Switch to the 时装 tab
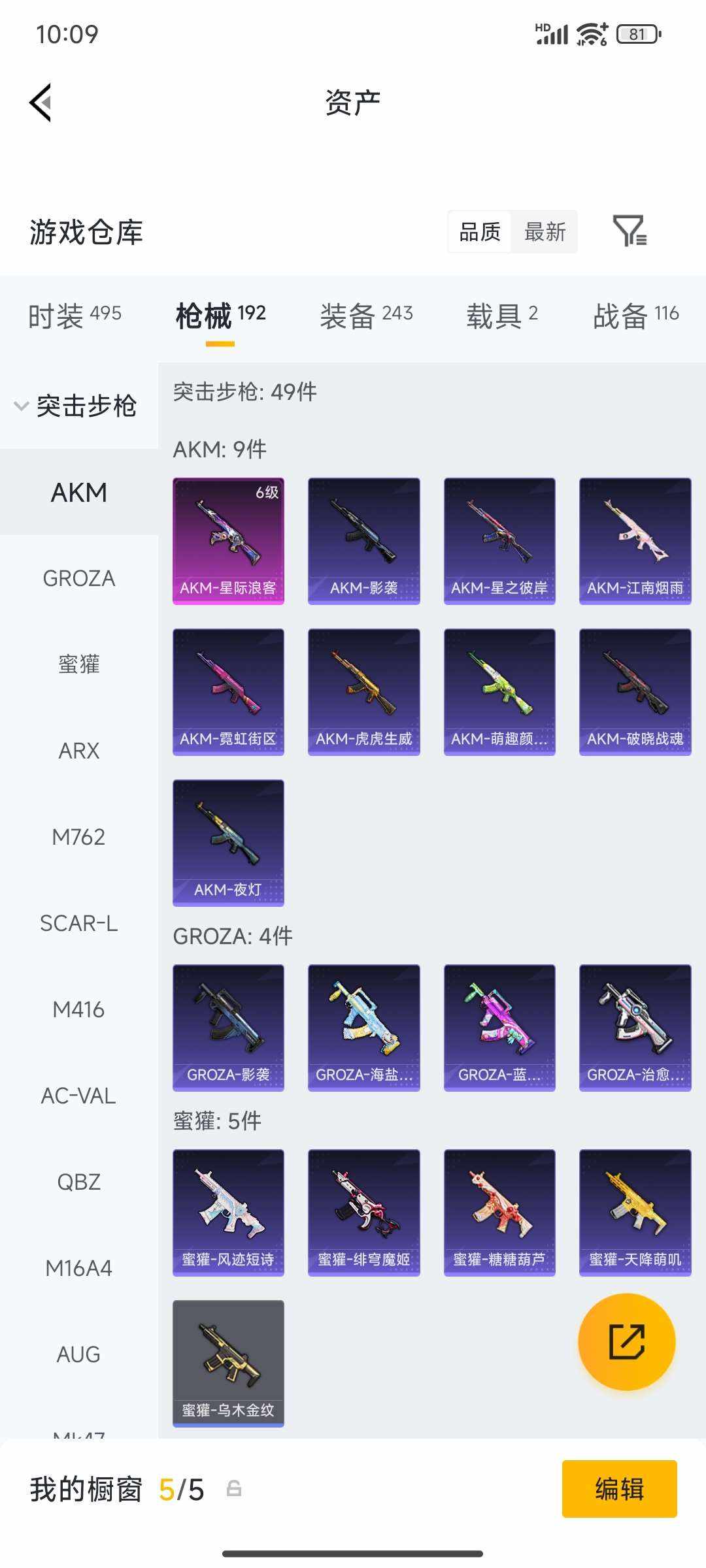This screenshot has width=706, height=1568. tap(75, 316)
